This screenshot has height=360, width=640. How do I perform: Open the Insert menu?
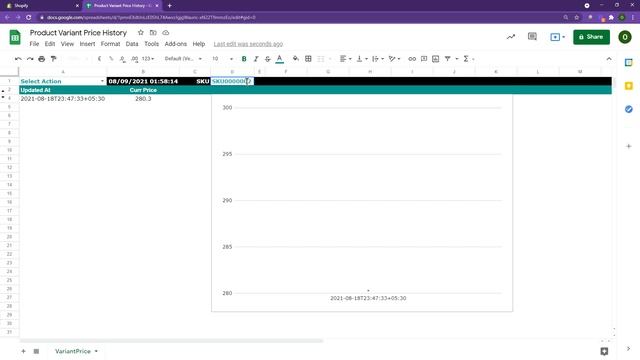tap(87, 44)
